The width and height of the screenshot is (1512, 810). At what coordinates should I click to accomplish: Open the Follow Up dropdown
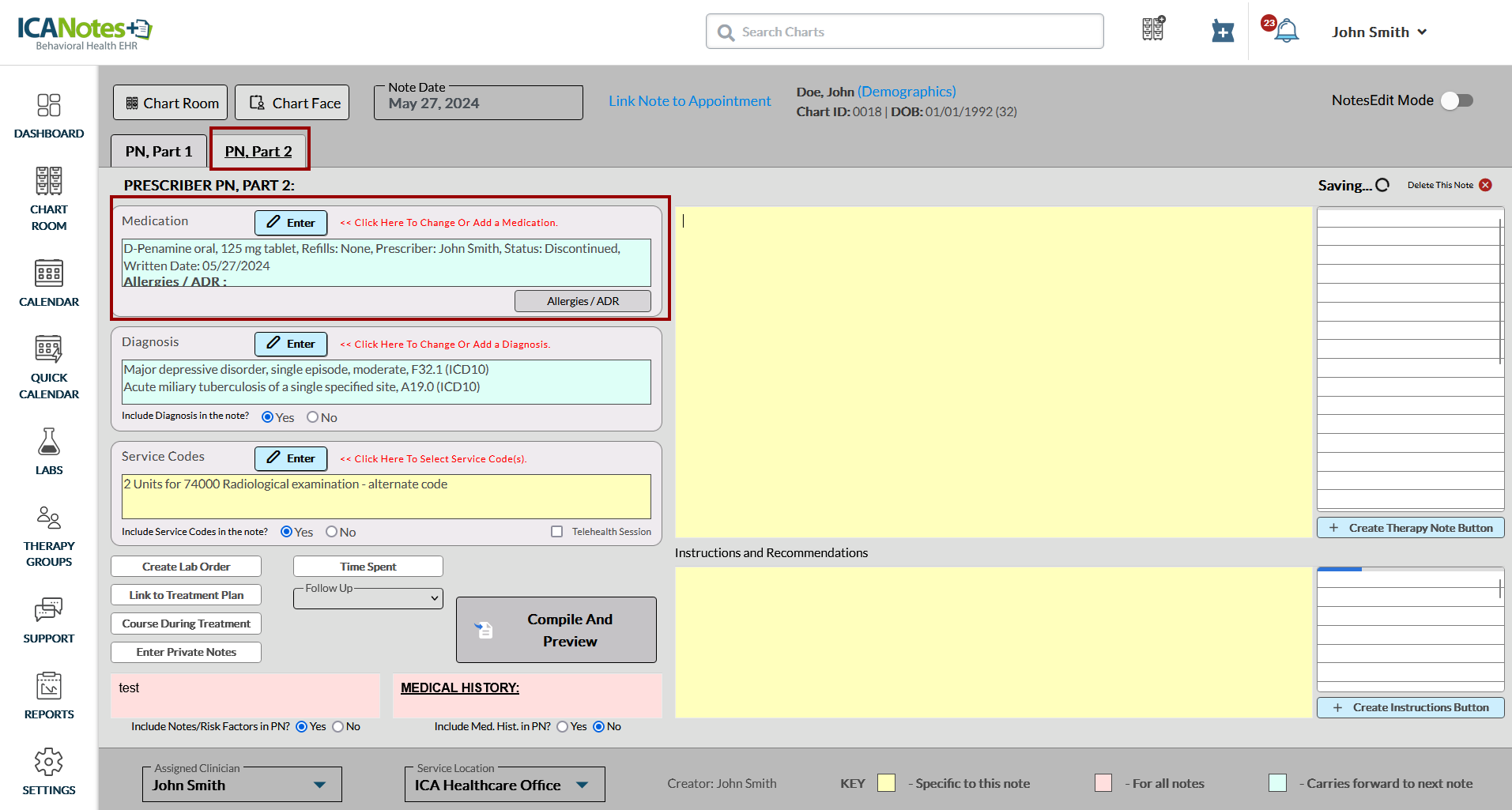tap(368, 598)
